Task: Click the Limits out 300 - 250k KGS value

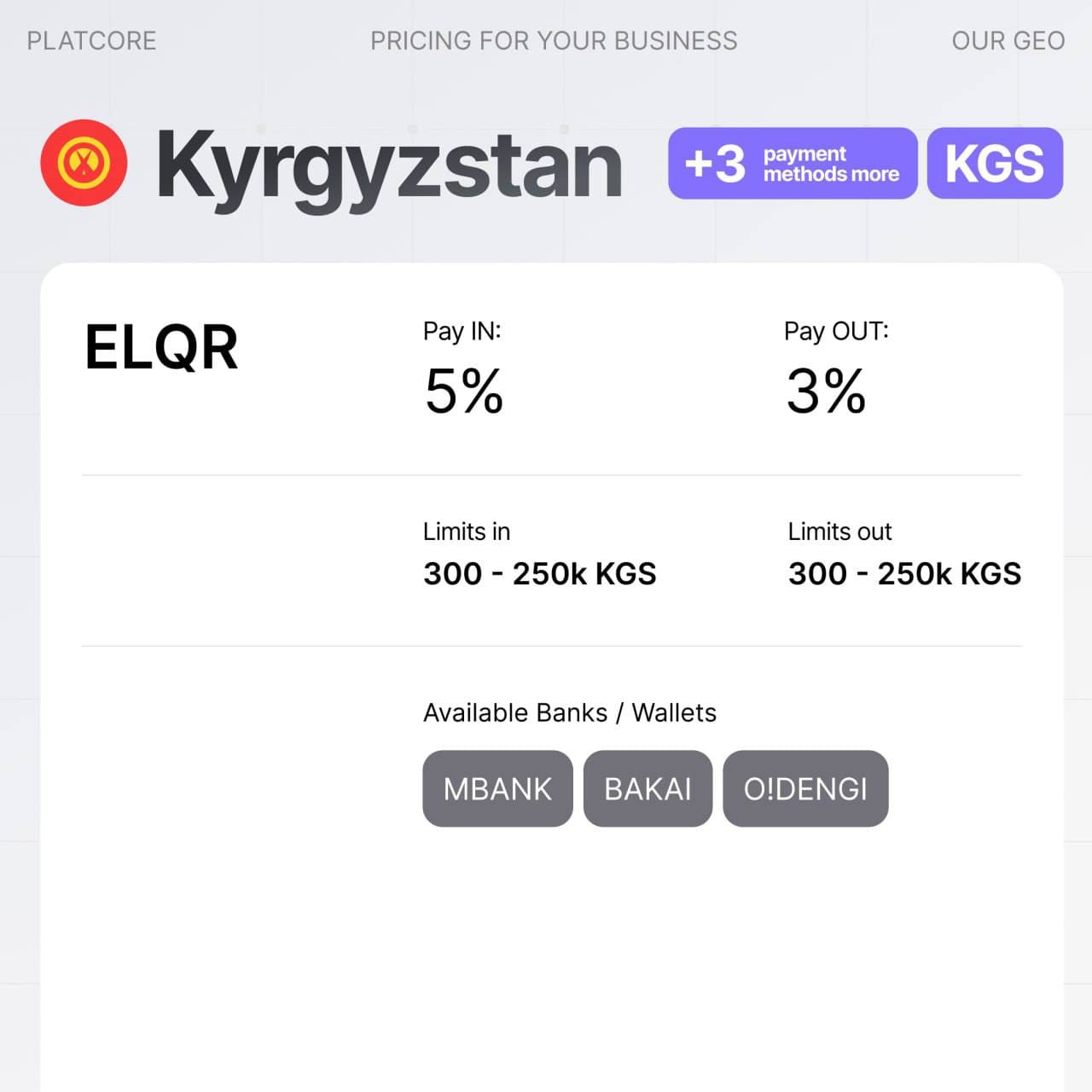Action: point(904,574)
